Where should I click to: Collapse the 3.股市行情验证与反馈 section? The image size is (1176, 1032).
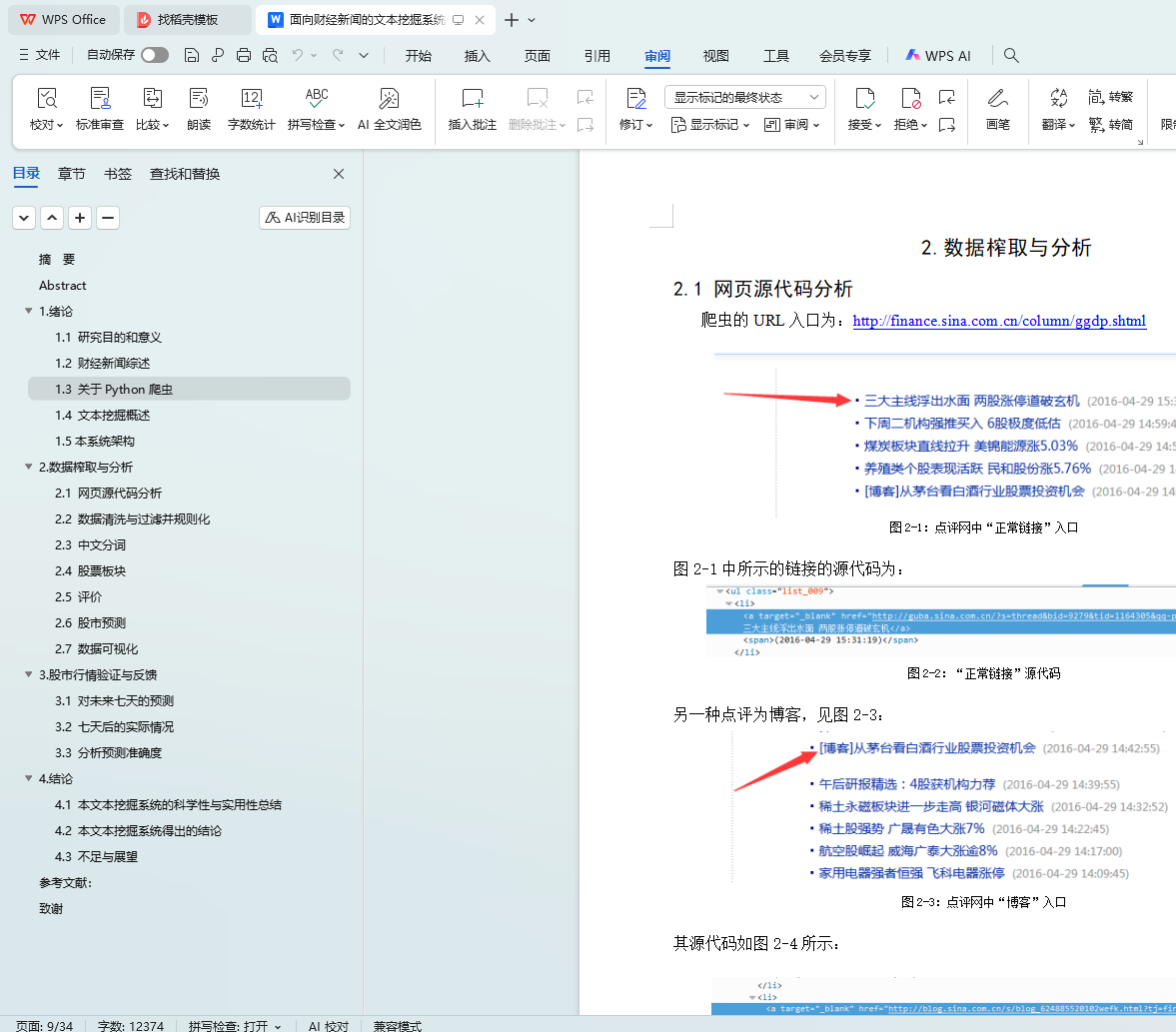pyautogui.click(x=29, y=675)
